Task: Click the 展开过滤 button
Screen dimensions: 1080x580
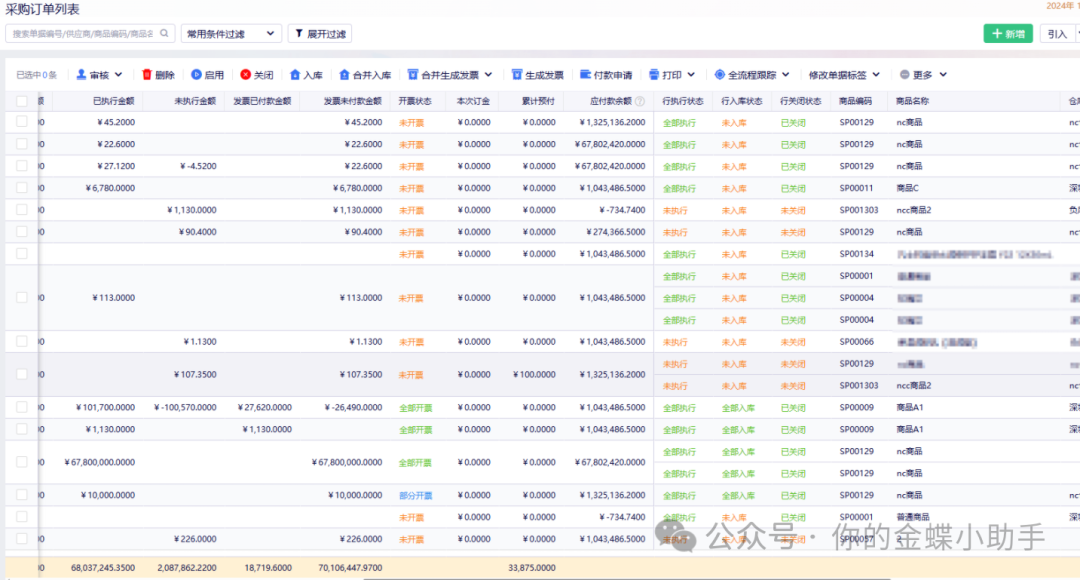Action: (320, 34)
